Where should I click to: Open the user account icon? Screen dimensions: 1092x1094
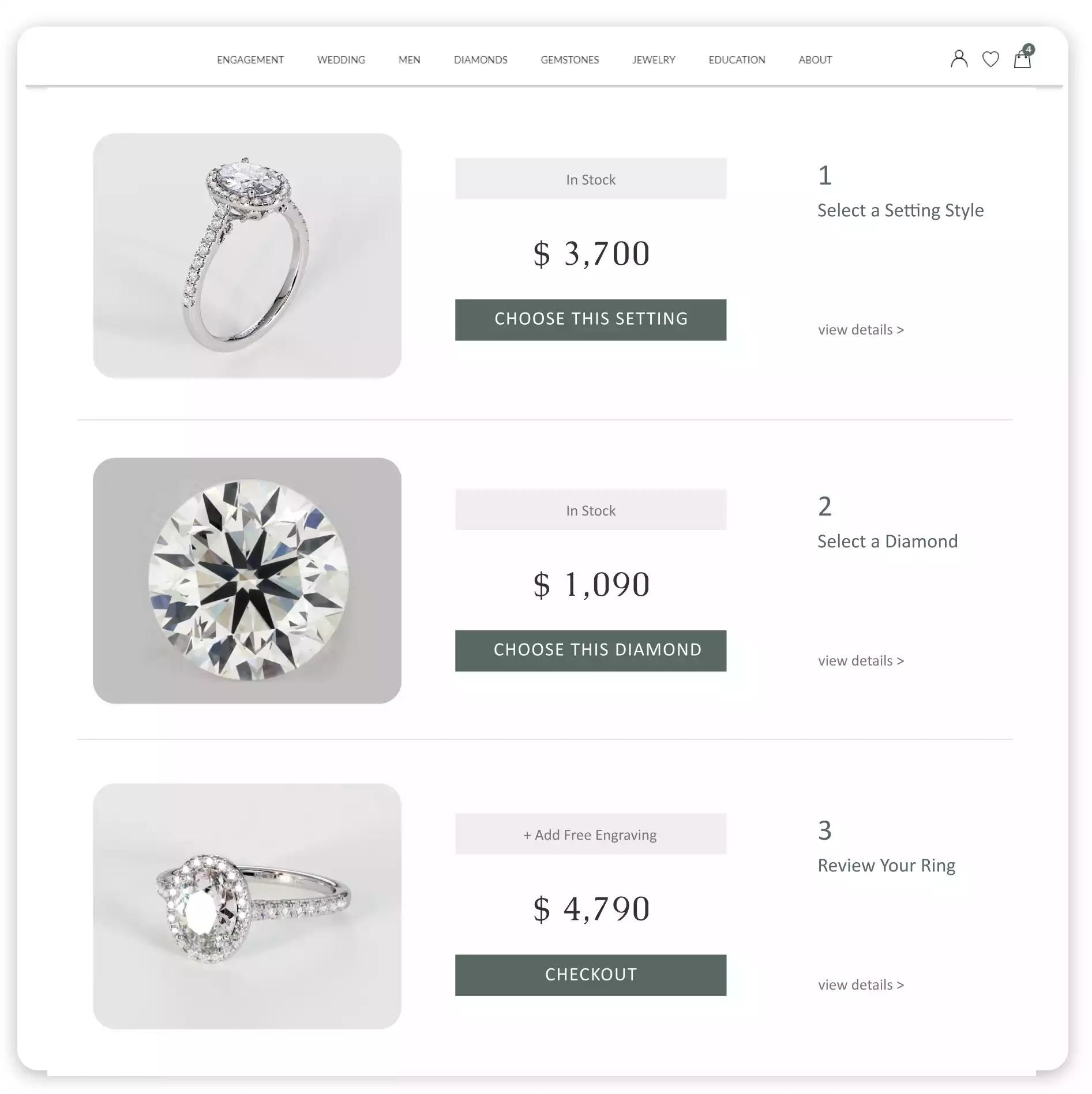[959, 59]
